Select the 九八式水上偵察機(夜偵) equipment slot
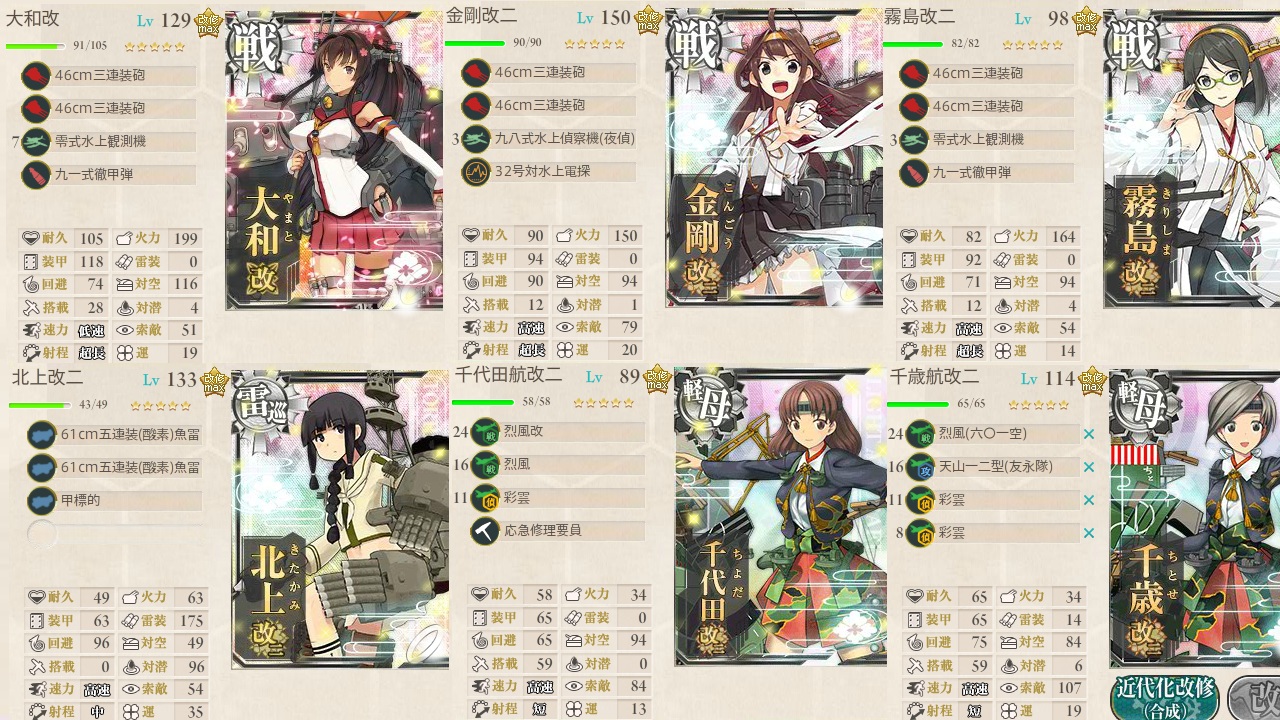 coord(549,138)
